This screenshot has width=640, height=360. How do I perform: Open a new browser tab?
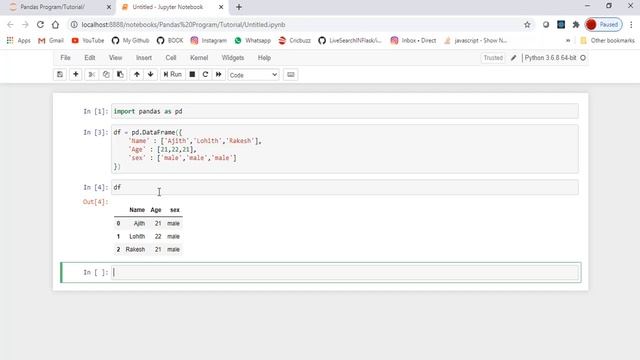coord(239,7)
